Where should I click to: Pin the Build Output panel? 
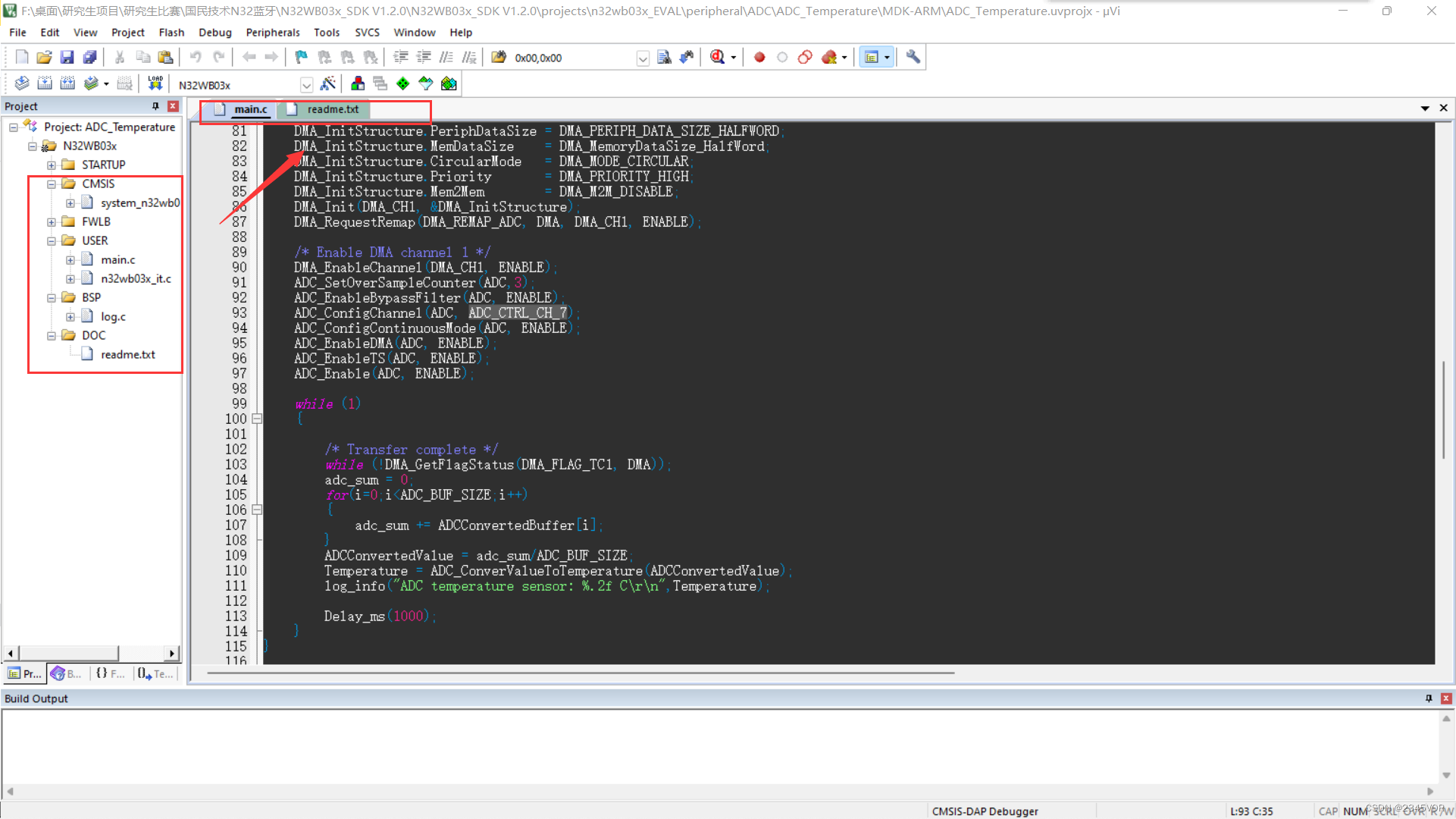[1429, 698]
